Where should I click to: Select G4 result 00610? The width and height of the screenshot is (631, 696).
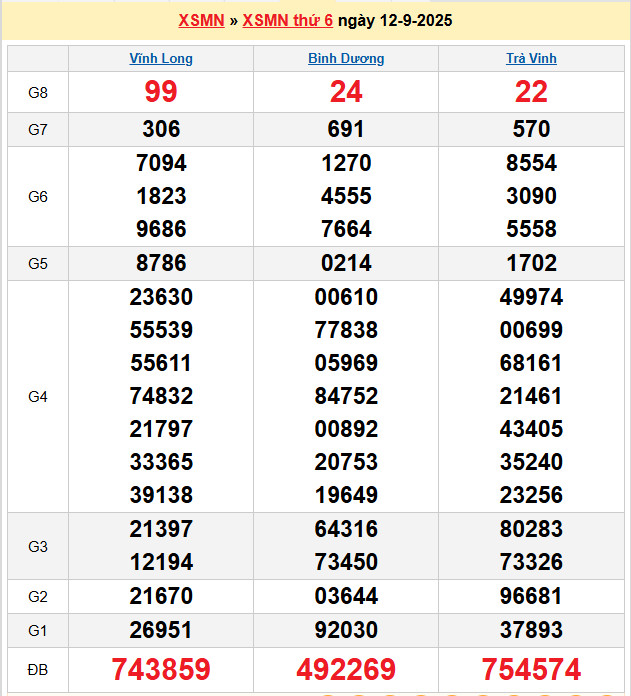(x=346, y=297)
